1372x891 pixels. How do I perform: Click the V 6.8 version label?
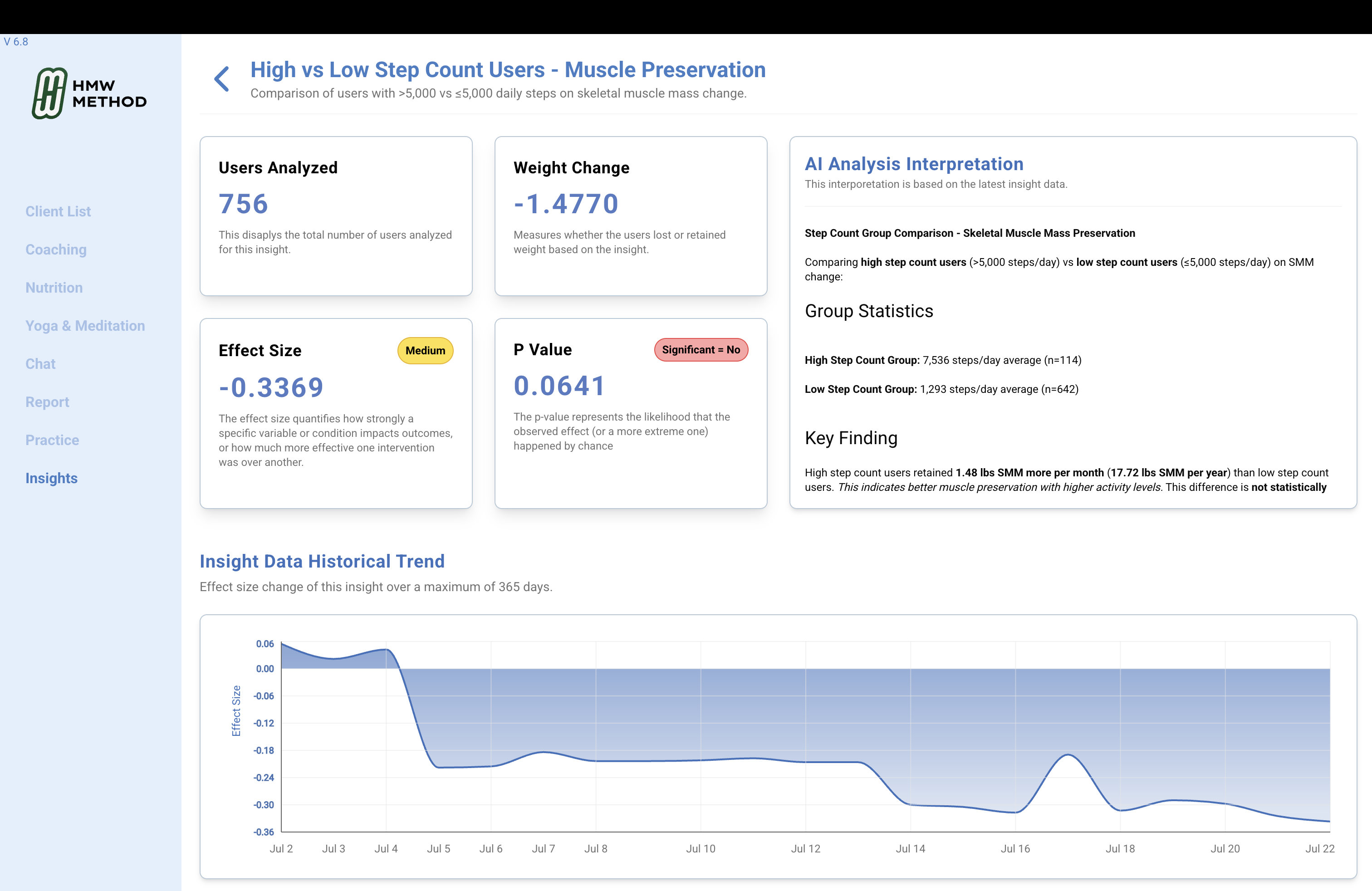click(15, 41)
